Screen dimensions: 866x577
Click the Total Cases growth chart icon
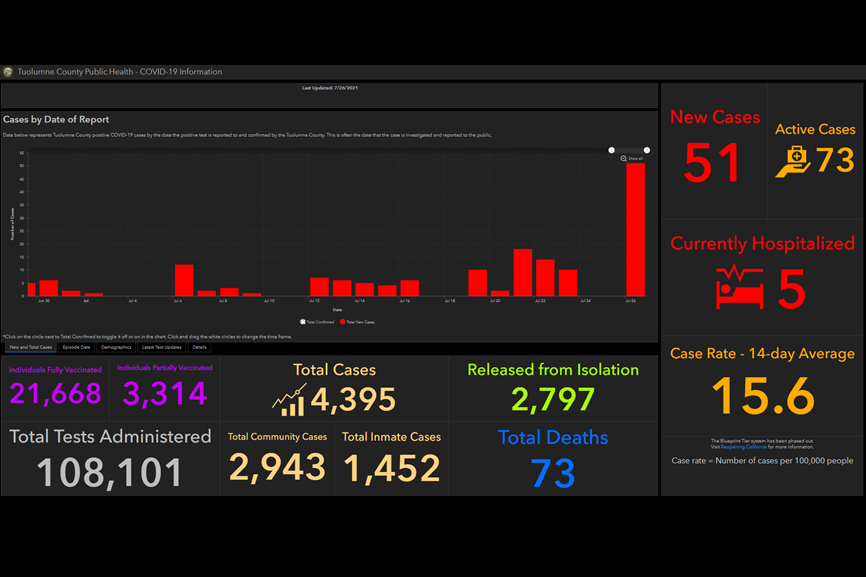[289, 400]
